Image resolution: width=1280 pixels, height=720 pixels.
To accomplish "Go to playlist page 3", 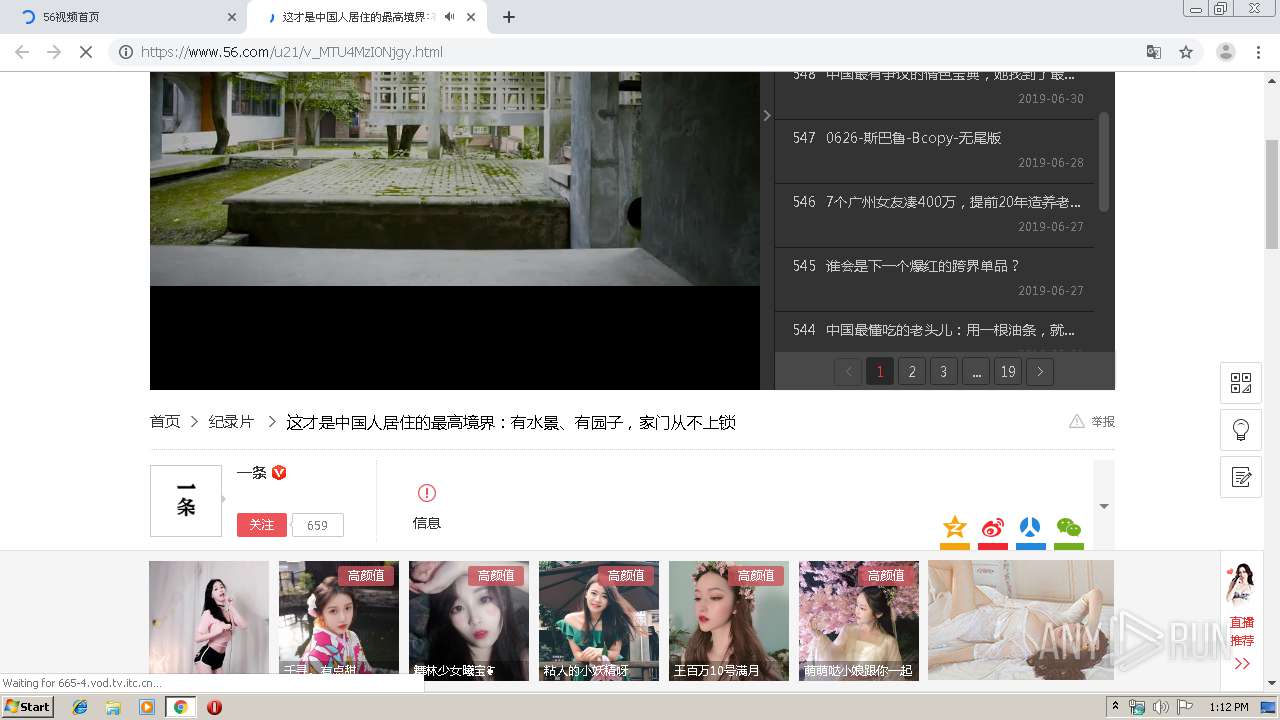I will 944,372.
